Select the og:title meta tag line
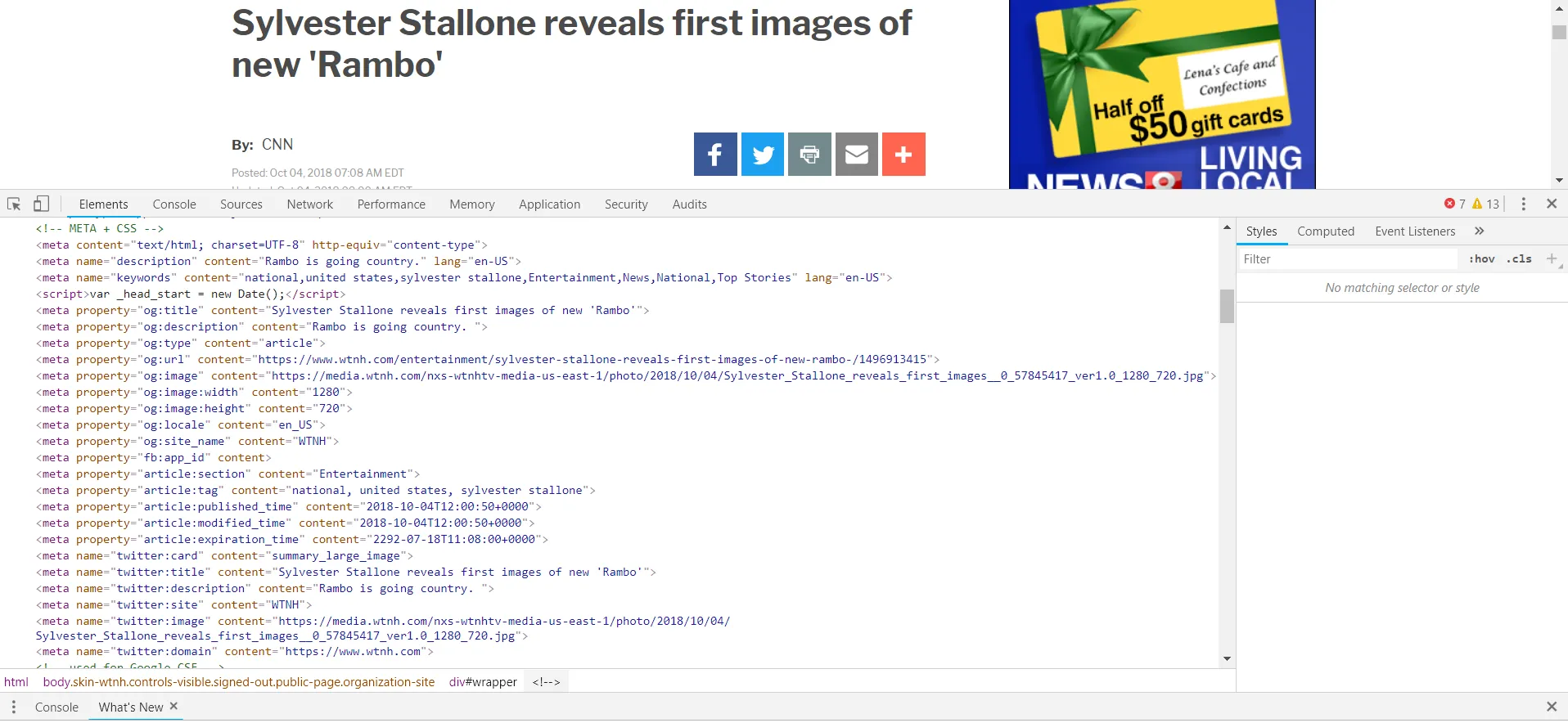This screenshot has width=1568, height=723. tap(342, 311)
